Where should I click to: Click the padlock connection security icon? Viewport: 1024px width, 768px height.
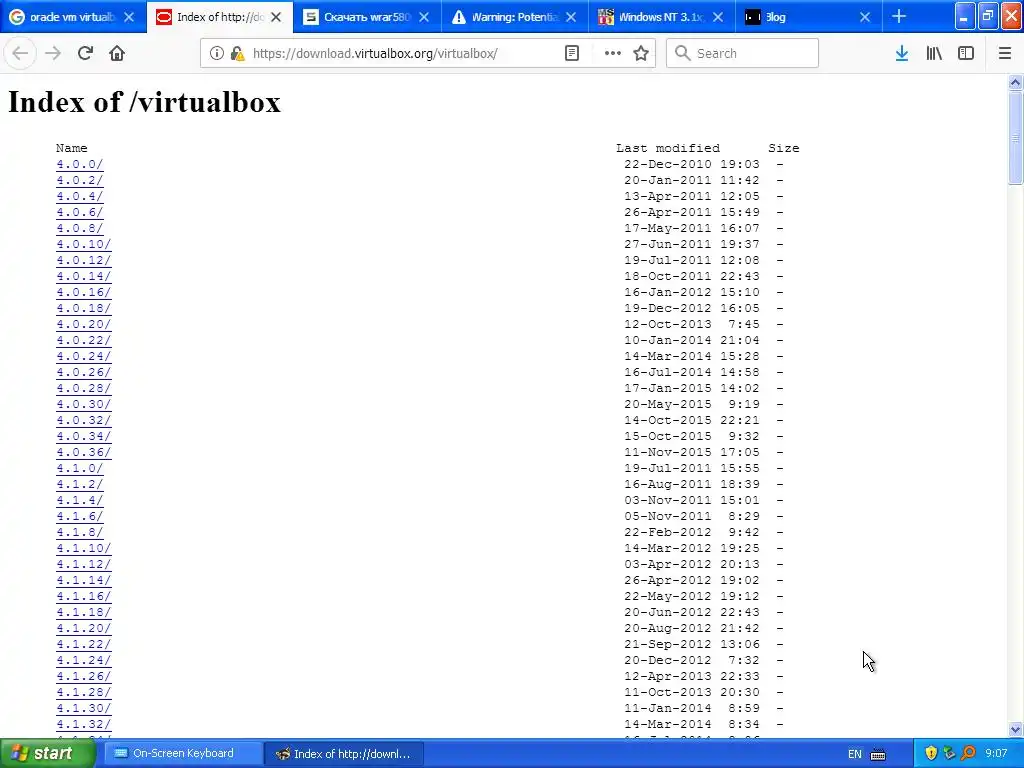(x=237, y=53)
